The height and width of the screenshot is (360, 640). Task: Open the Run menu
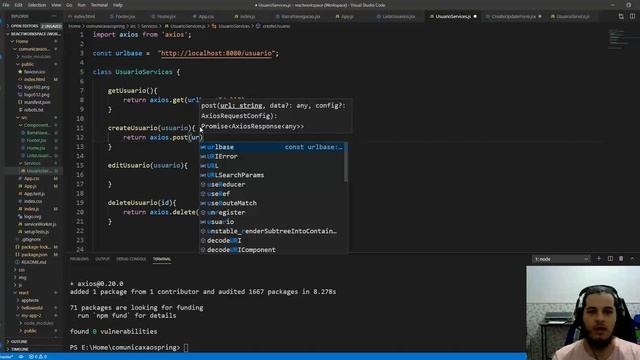coord(82,5)
